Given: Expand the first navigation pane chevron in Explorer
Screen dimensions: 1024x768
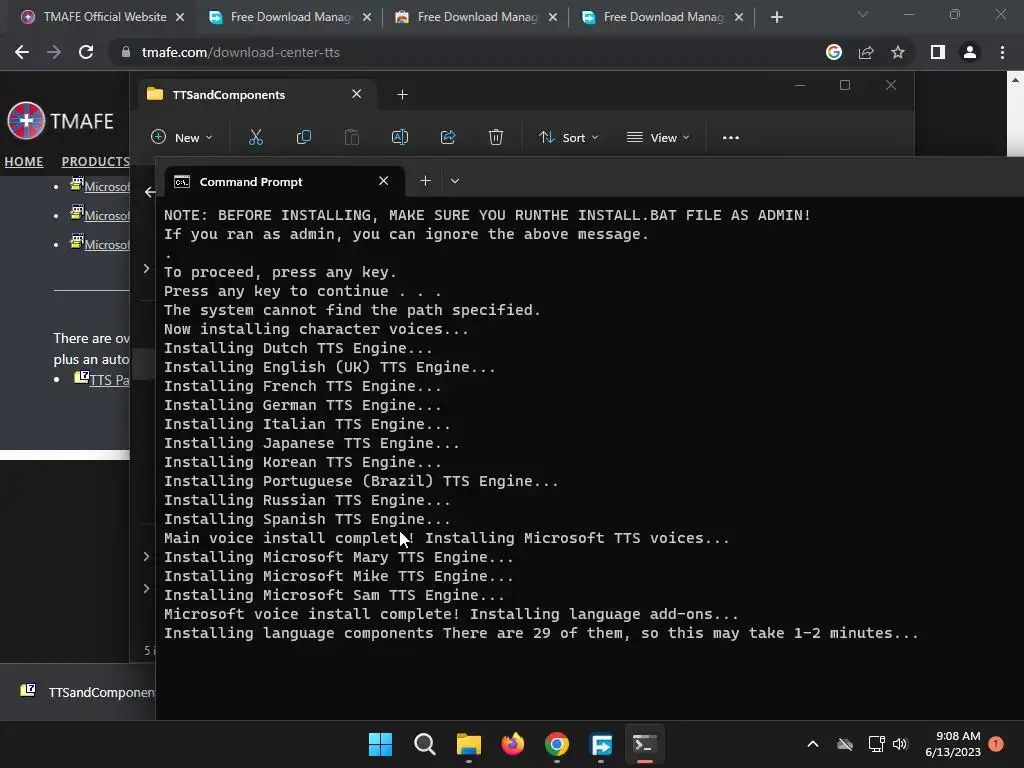Looking at the screenshot, I should click(x=146, y=268).
